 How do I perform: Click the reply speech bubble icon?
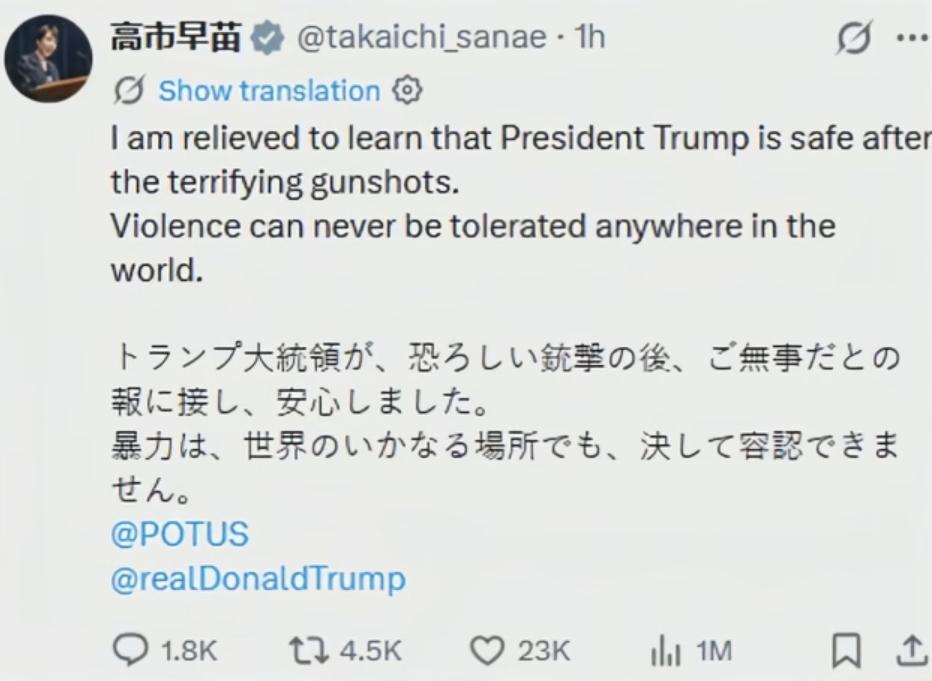pyautogui.click(x=128, y=652)
